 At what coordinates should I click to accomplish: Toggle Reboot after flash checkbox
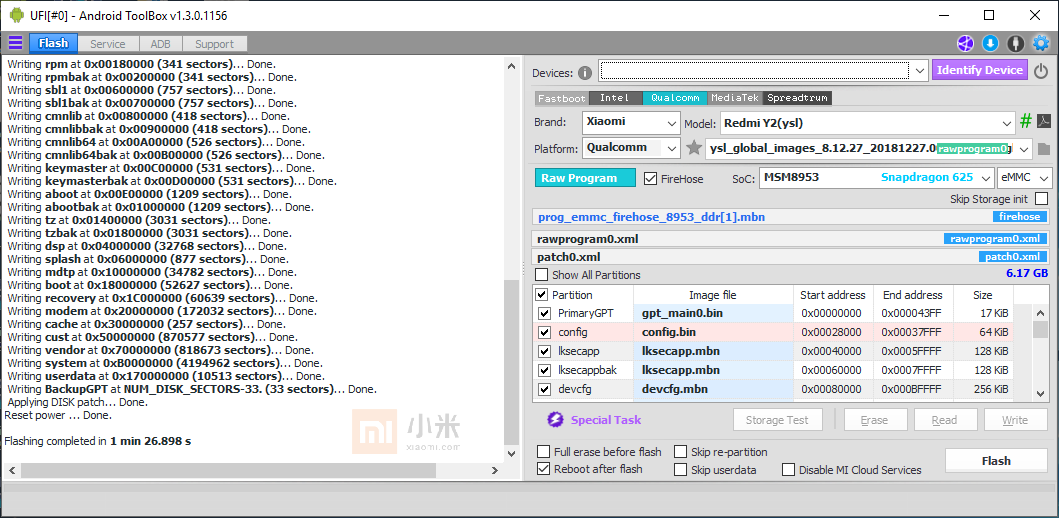tap(543, 469)
